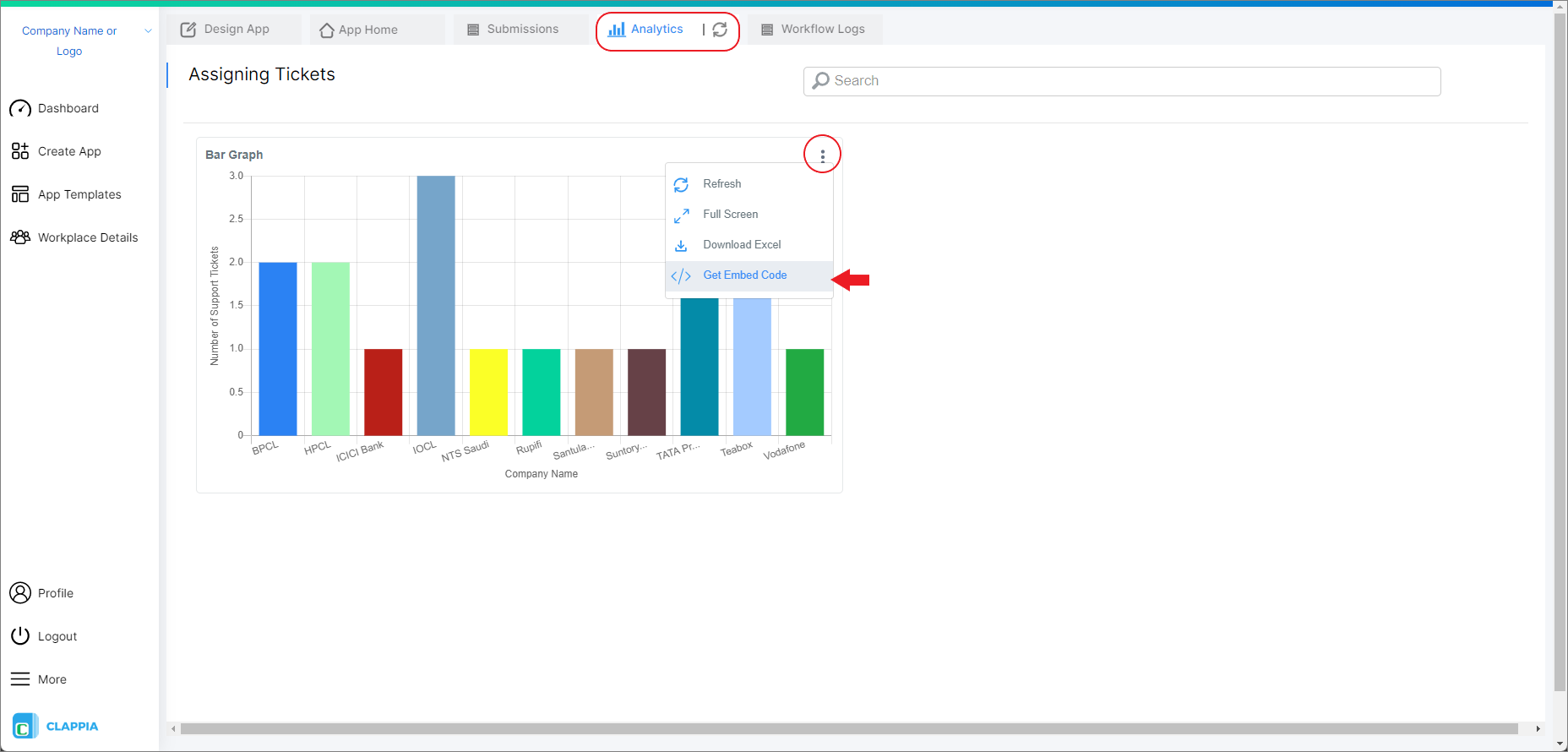This screenshot has height=752, width=1568.
Task: Click the Company Name or Logo link
Action: point(69,41)
